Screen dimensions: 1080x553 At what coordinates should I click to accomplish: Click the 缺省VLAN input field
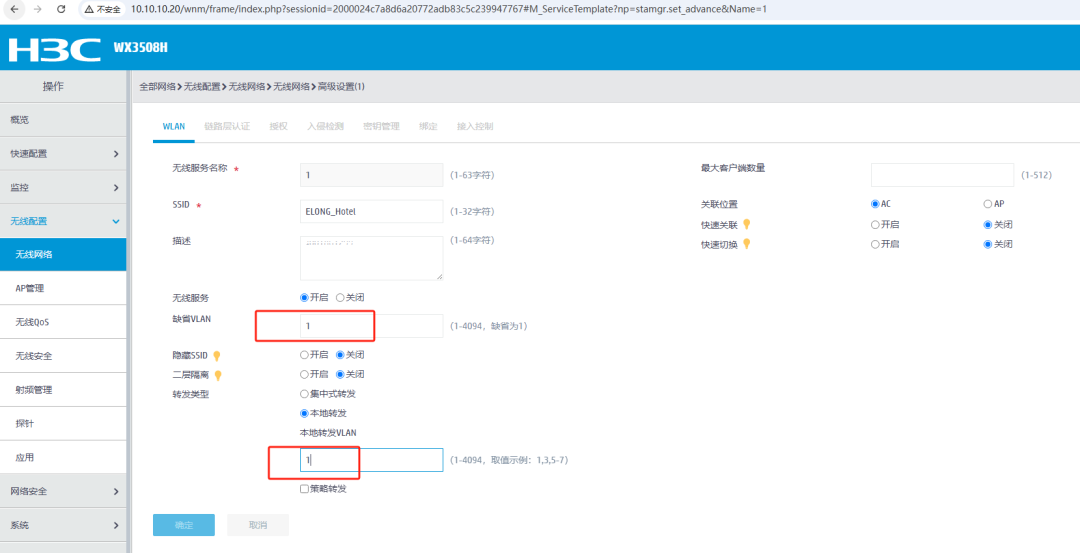click(371, 326)
